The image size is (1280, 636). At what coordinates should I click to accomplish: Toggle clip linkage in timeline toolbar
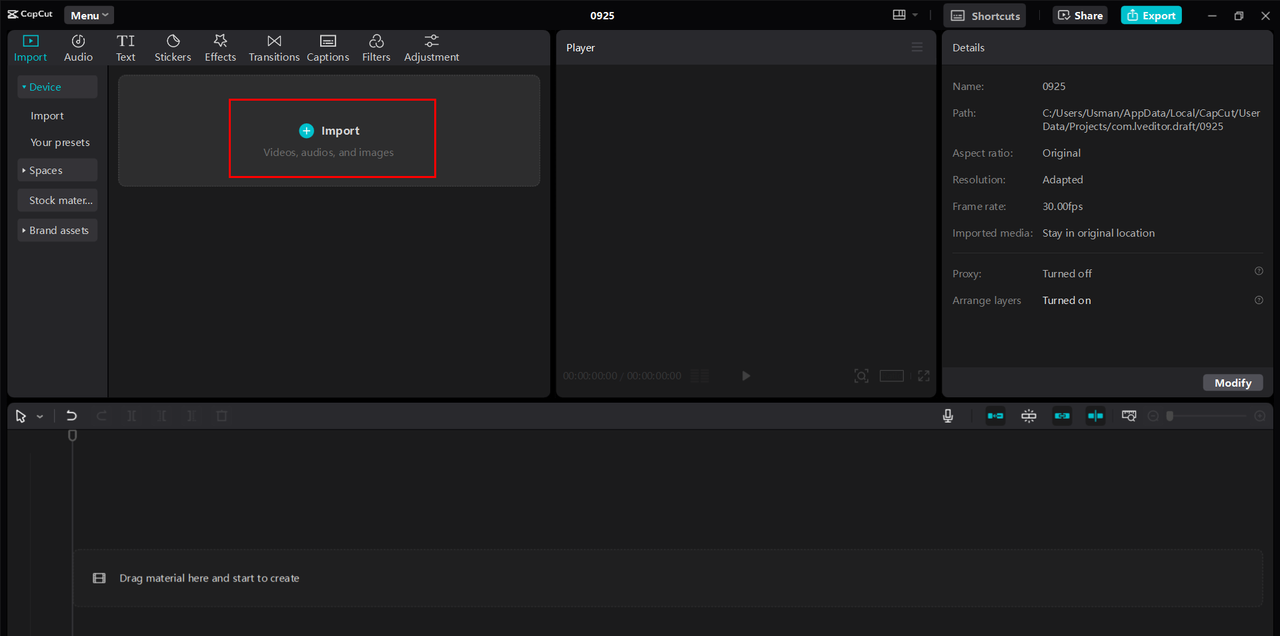(1061, 416)
